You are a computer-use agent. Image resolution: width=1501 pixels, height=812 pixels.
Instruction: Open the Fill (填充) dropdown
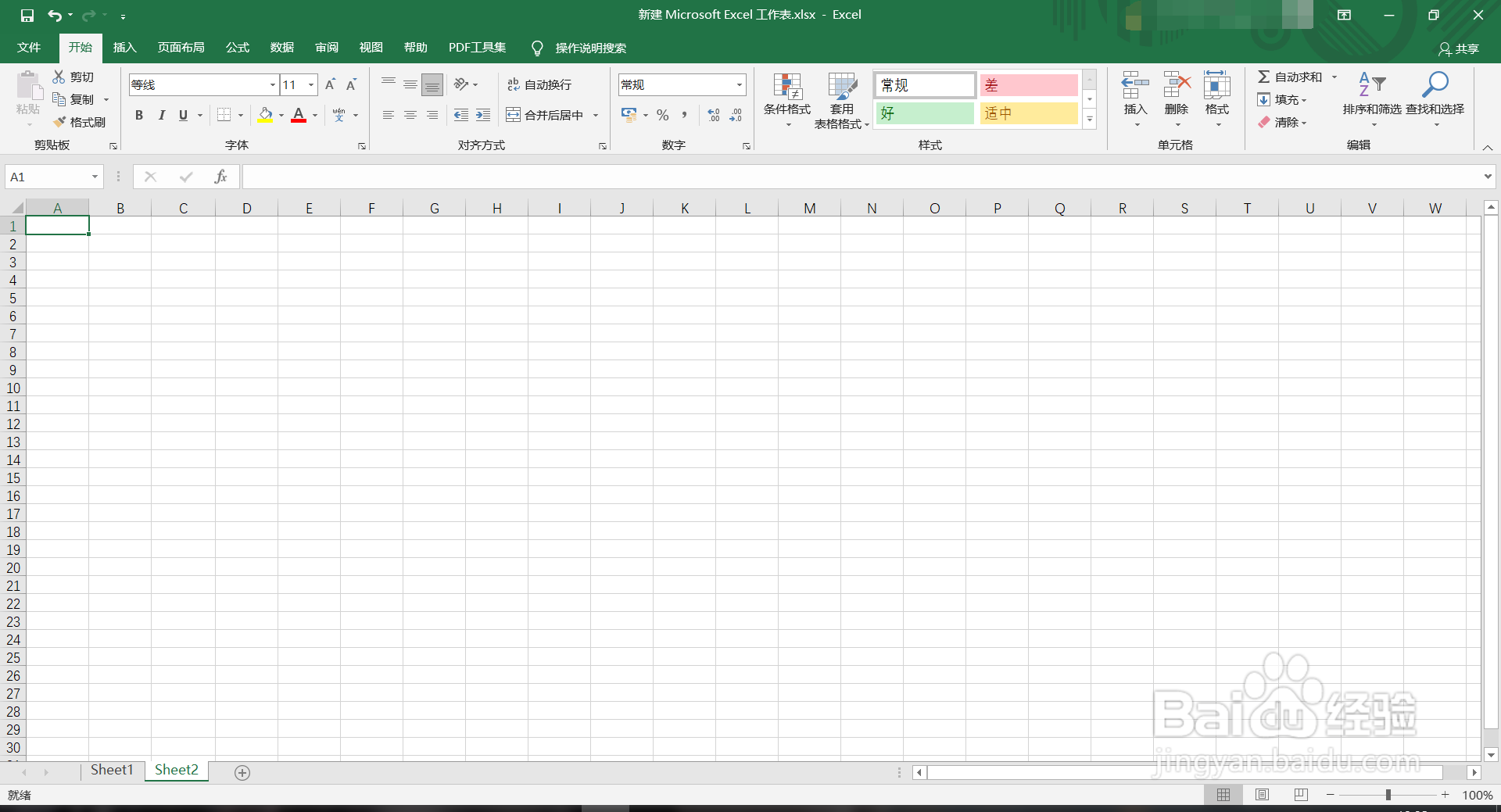coord(1282,99)
